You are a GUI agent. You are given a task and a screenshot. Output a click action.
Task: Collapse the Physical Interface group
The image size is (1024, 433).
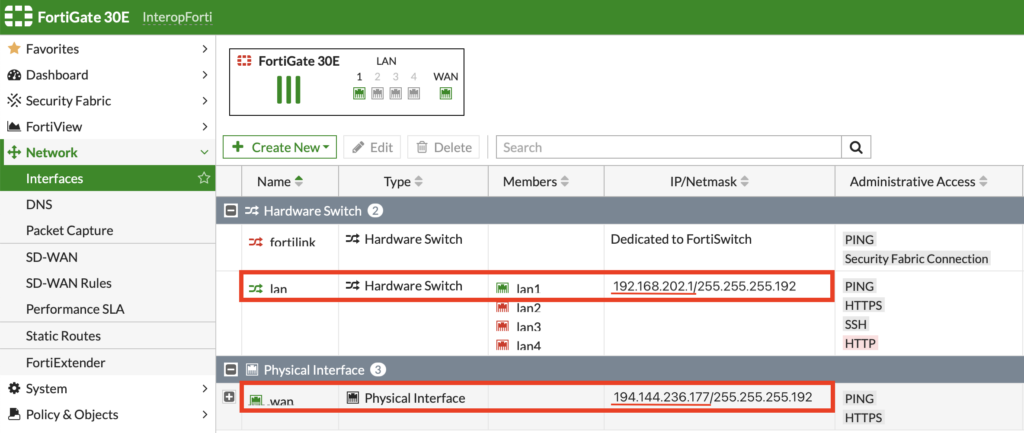pos(230,370)
